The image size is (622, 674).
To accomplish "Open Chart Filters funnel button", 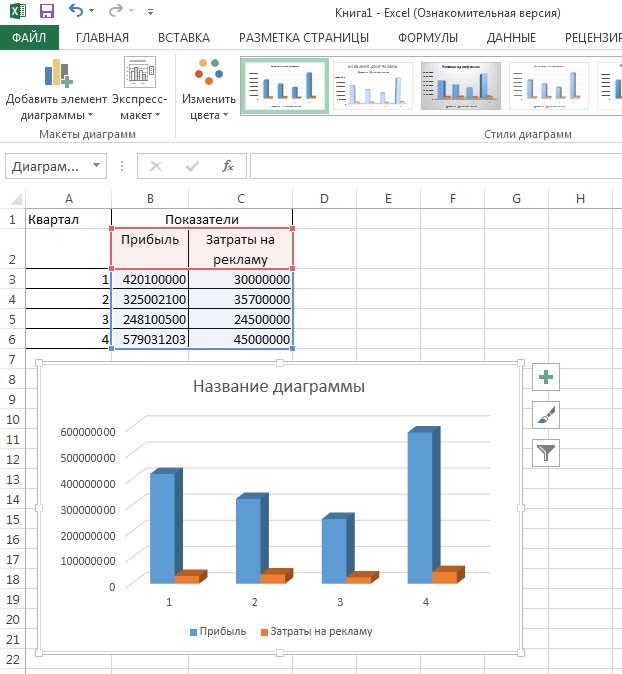I will [545, 453].
